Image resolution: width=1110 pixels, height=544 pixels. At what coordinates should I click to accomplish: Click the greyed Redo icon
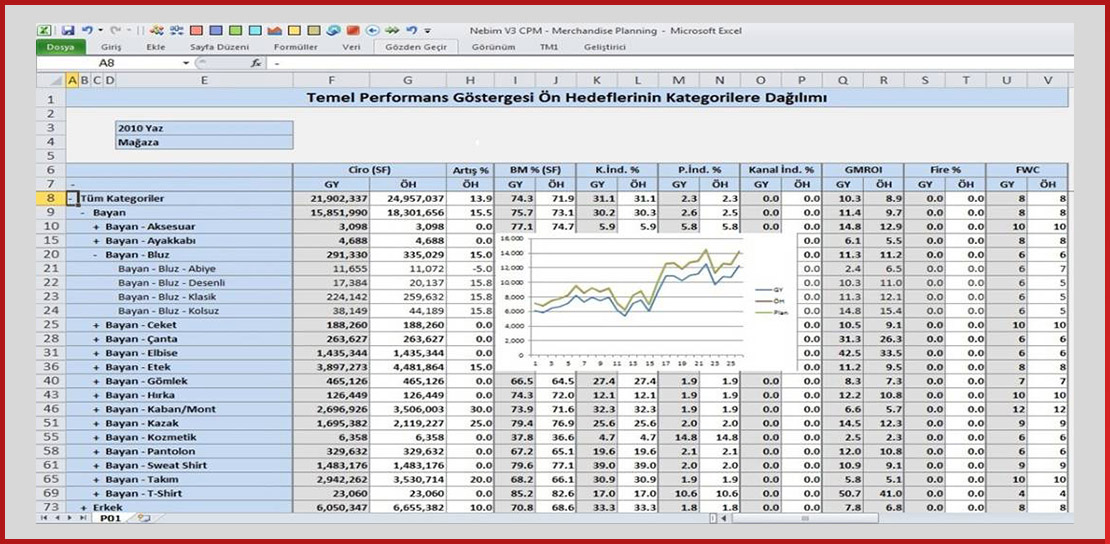pyautogui.click(x=115, y=30)
